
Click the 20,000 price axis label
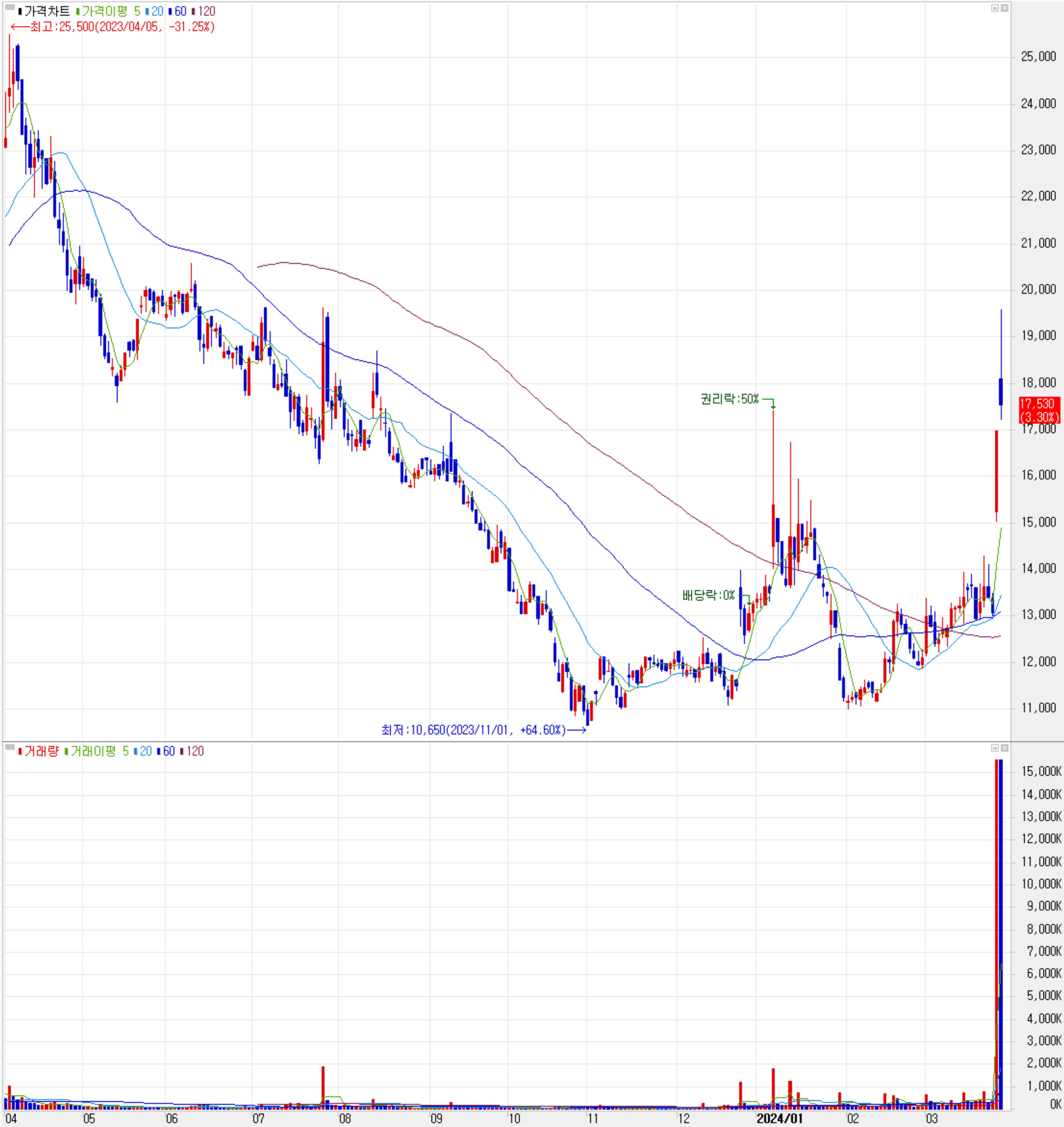tap(1038, 289)
